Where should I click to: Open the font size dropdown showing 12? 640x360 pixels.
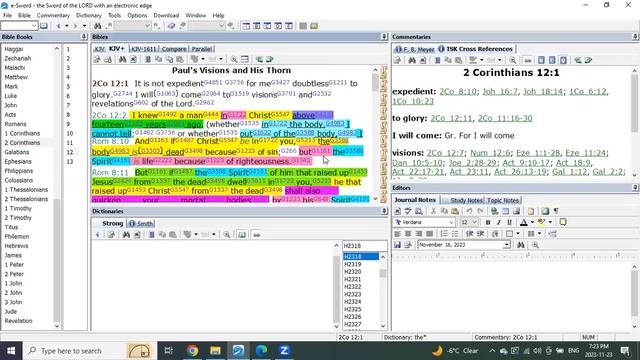474,222
